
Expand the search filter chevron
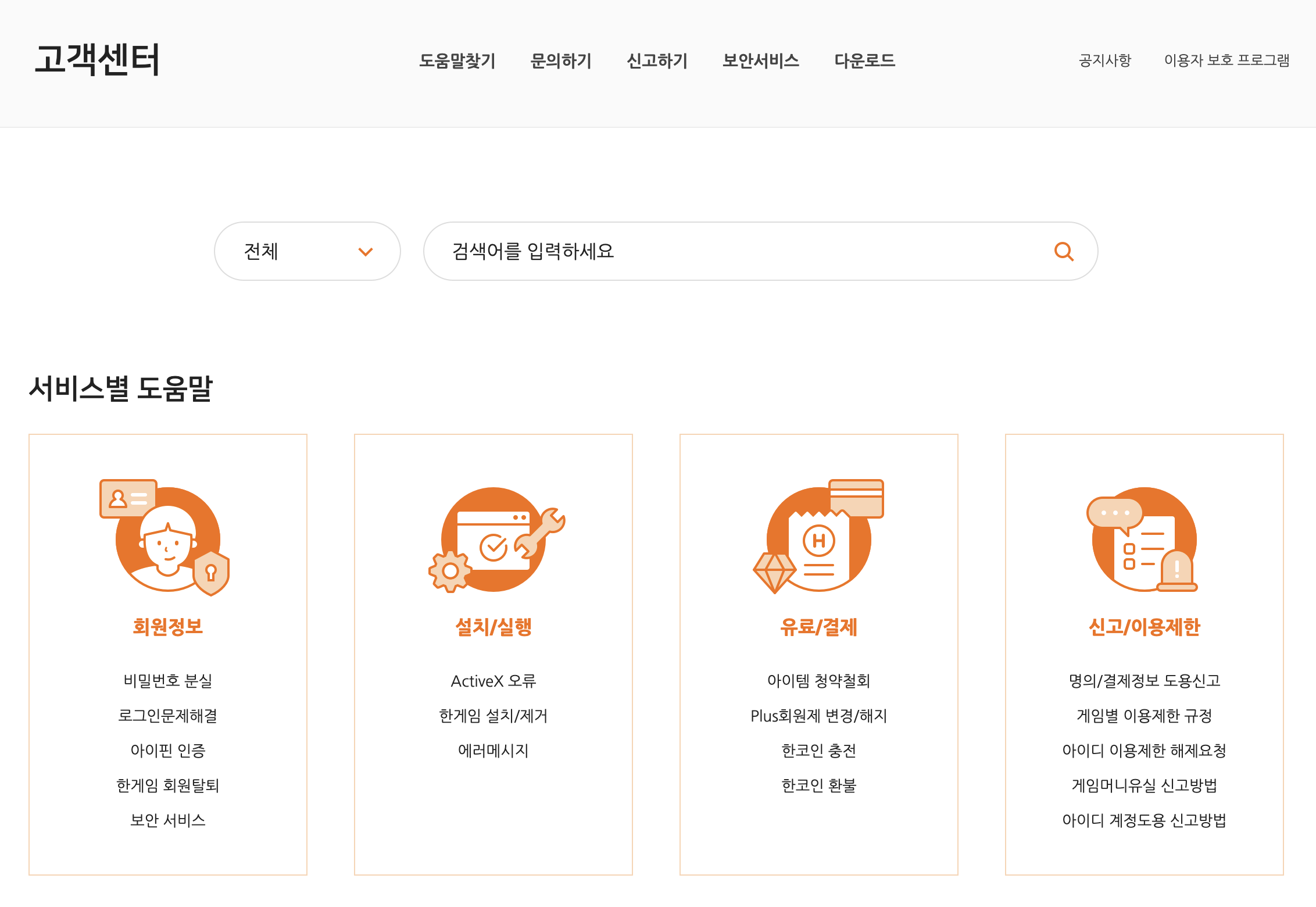365,251
